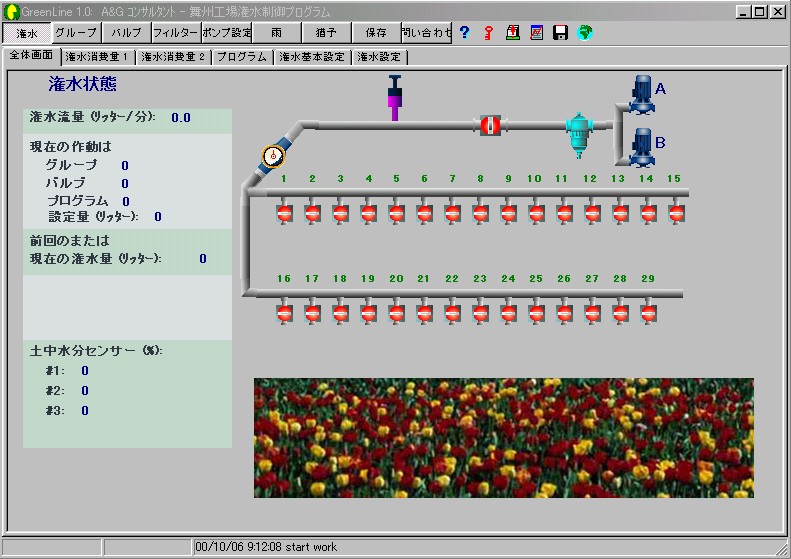The height and width of the screenshot is (559, 791).
Task: Open the 潅水消費量 2 tab
Action: [173, 57]
